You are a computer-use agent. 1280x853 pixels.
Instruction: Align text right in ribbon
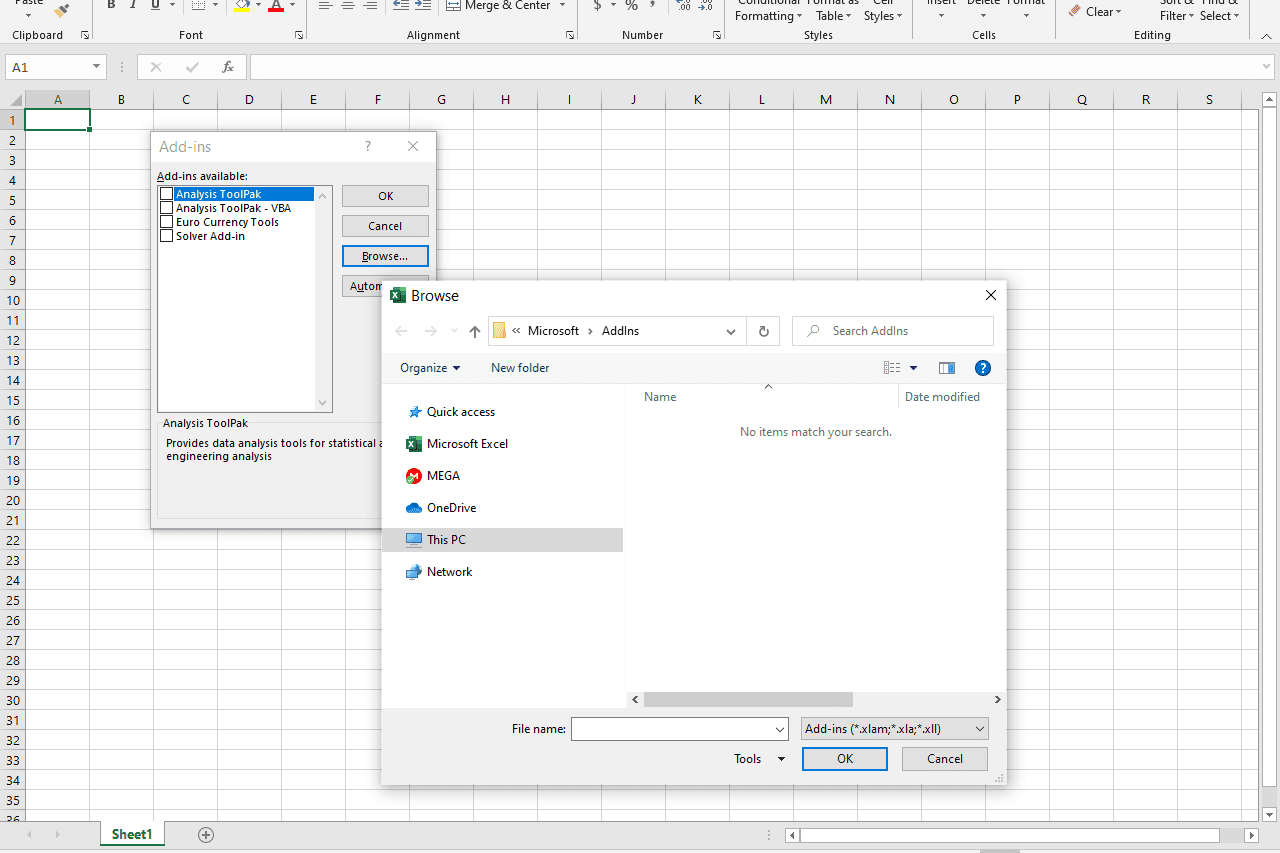click(371, 6)
